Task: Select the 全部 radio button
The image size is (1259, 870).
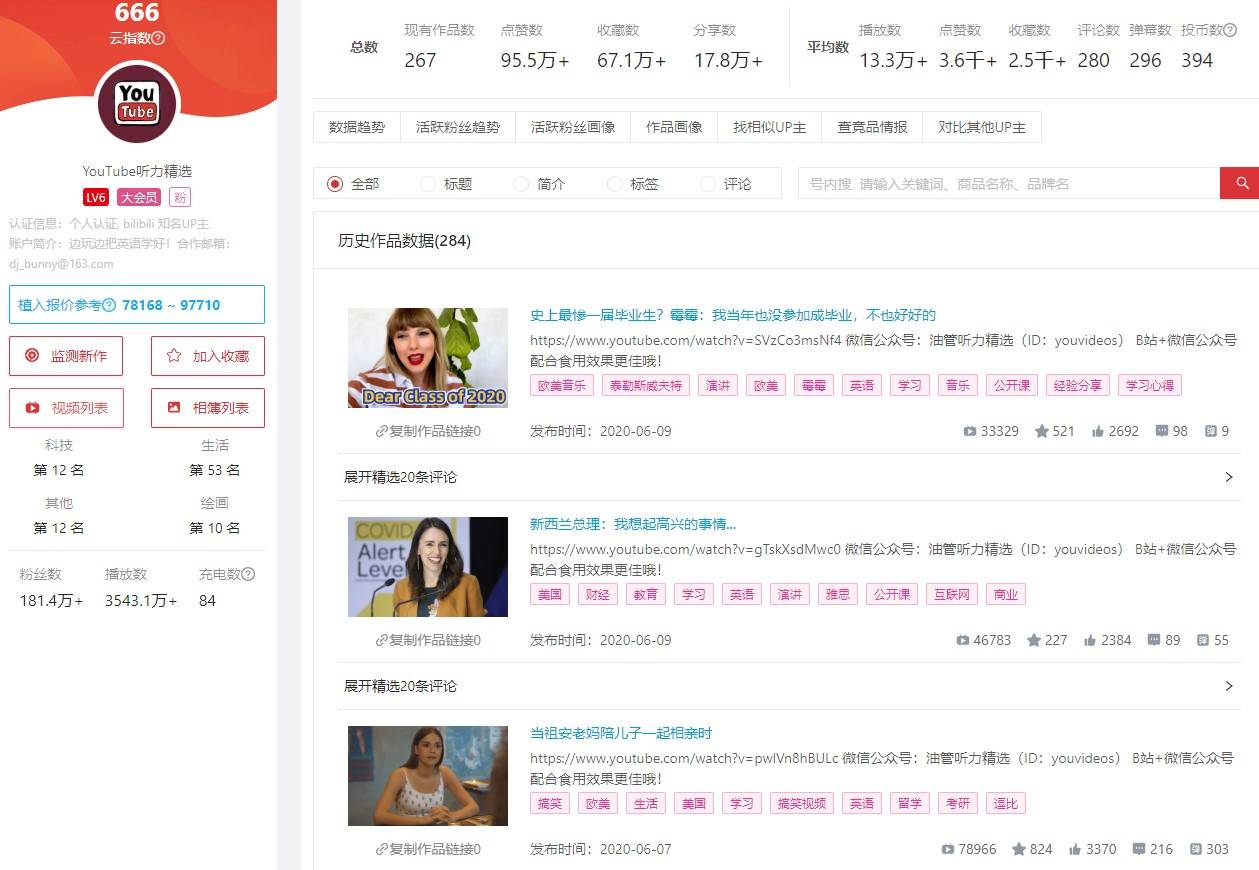Action: click(335, 184)
